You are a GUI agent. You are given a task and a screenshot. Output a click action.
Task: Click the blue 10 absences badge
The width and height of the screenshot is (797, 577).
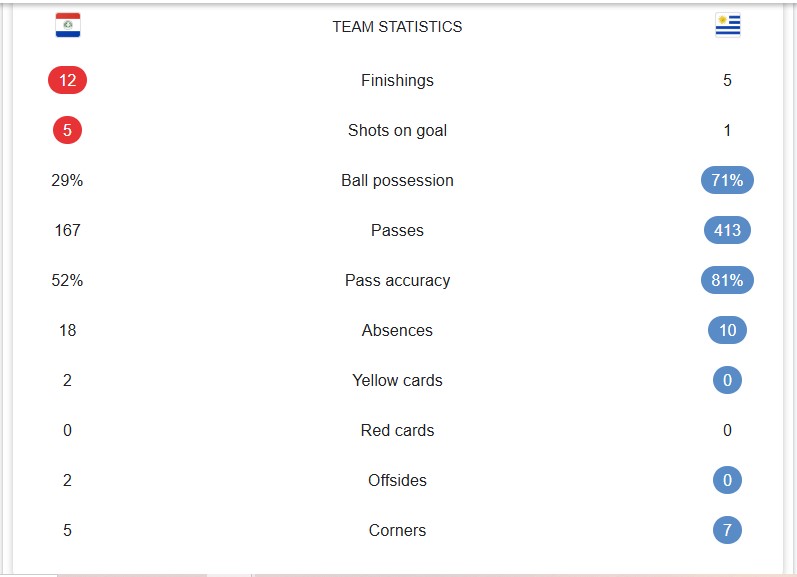click(727, 330)
